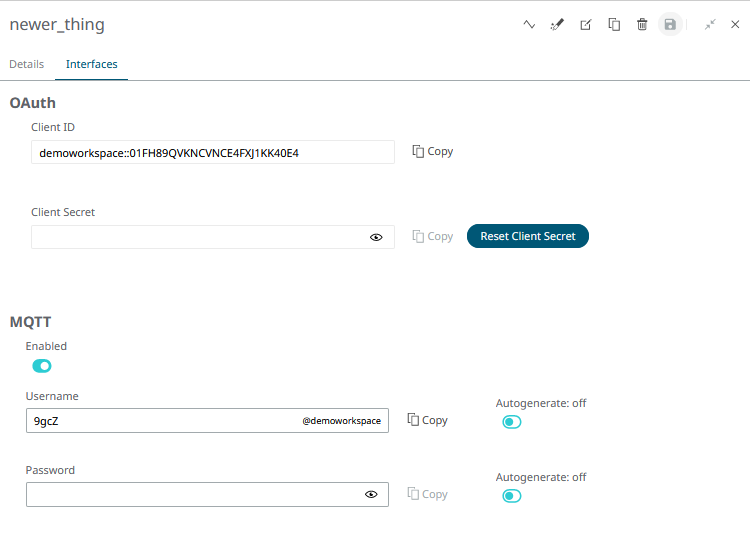Screen dimensions: 750x534
Task: Delete newer_thing with the trash icon
Action: 642,24
